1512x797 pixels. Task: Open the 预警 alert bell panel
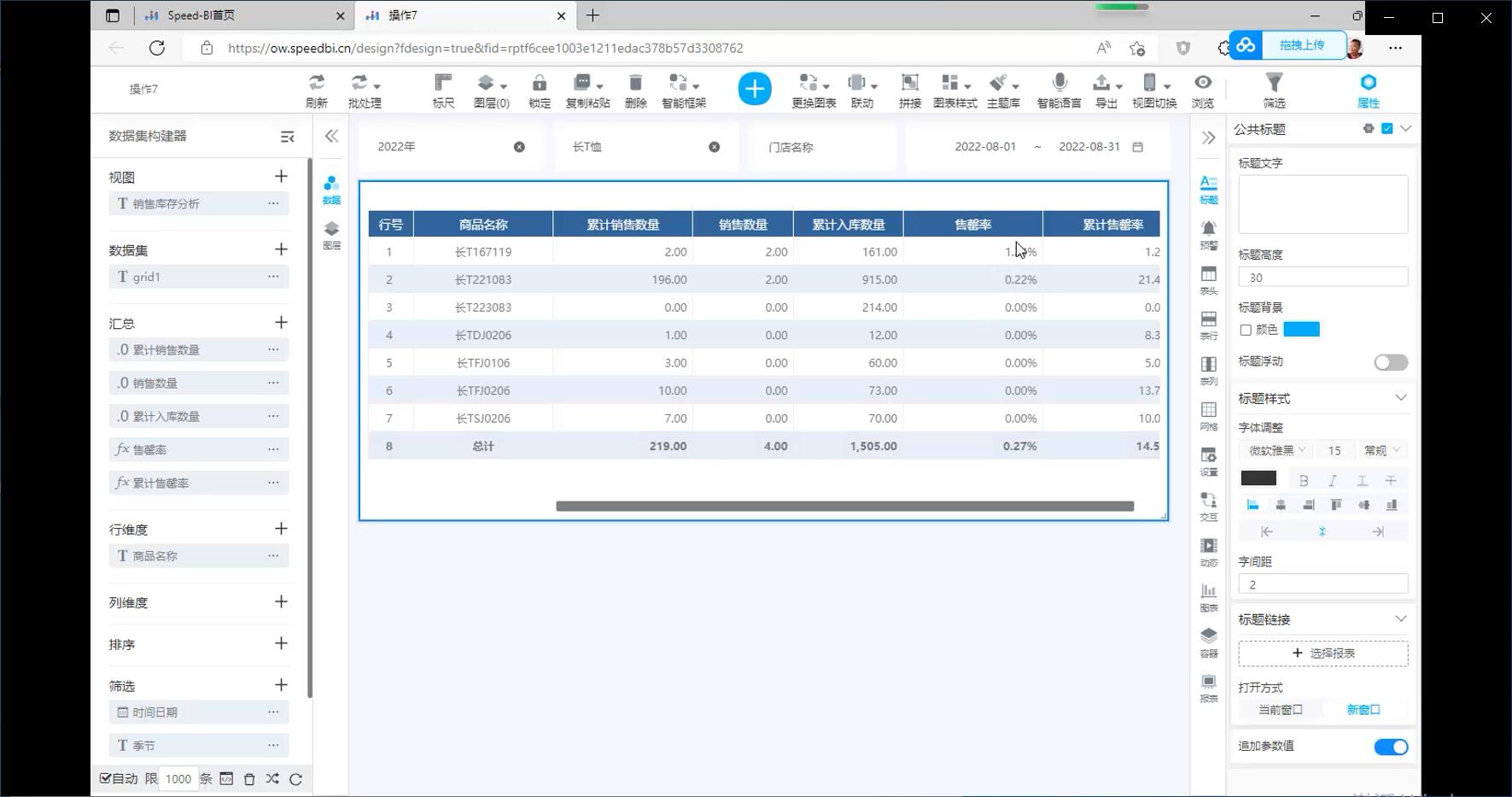click(1209, 234)
